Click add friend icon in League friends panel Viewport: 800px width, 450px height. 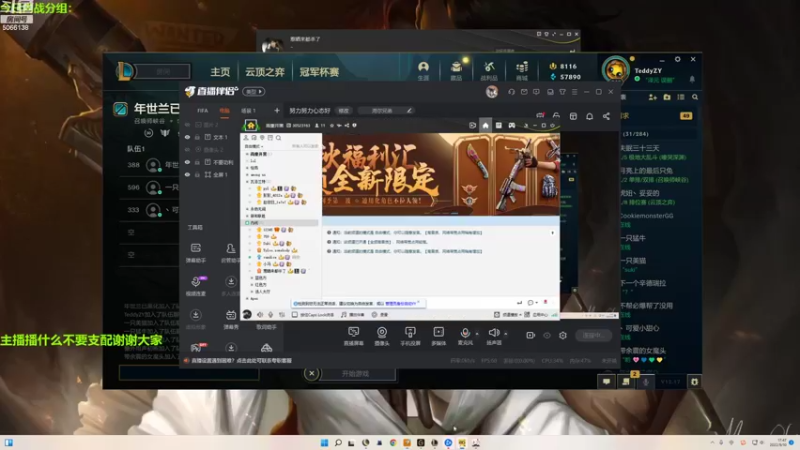652,97
